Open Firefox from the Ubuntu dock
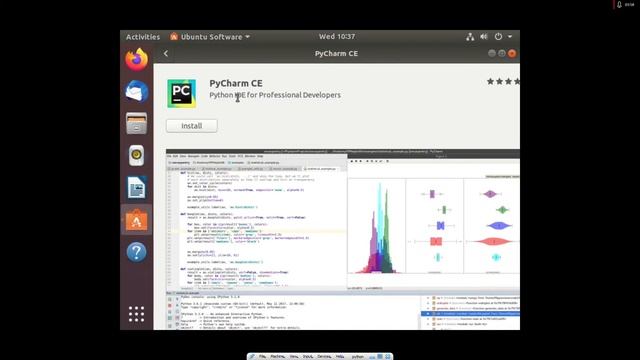This screenshot has height=360, width=640. pos(136,60)
